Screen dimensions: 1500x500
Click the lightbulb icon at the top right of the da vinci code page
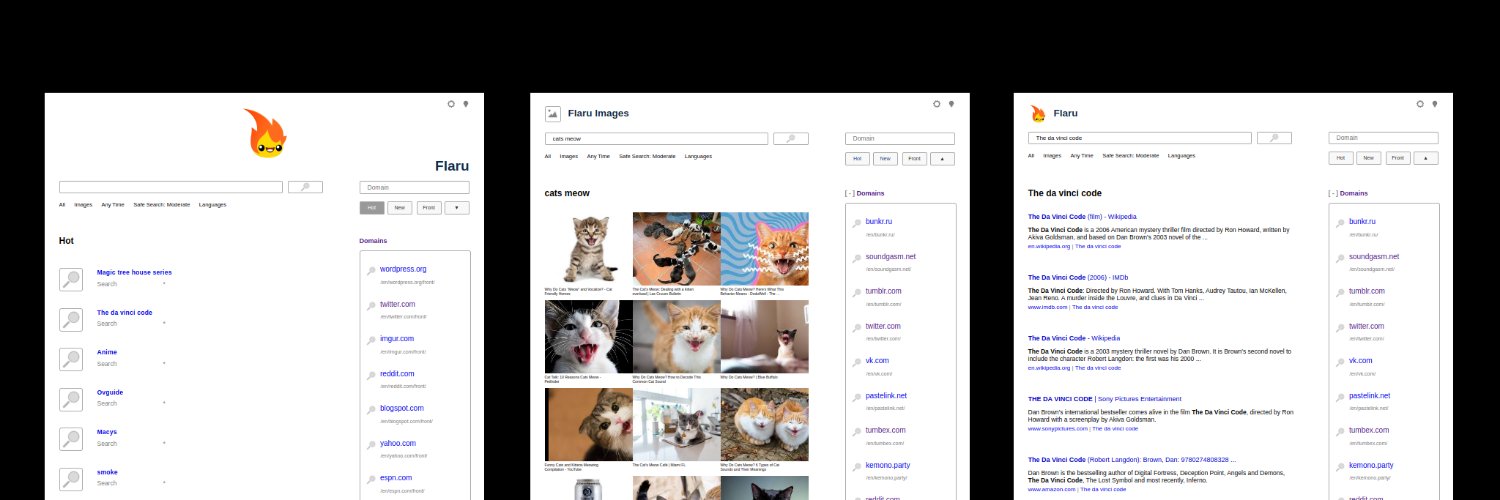(1435, 103)
